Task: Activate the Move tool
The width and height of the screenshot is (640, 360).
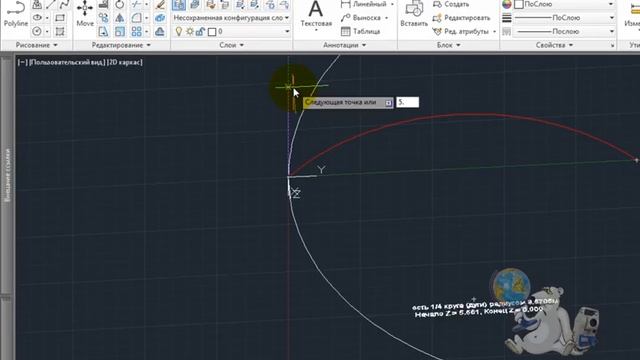Action: [x=85, y=14]
